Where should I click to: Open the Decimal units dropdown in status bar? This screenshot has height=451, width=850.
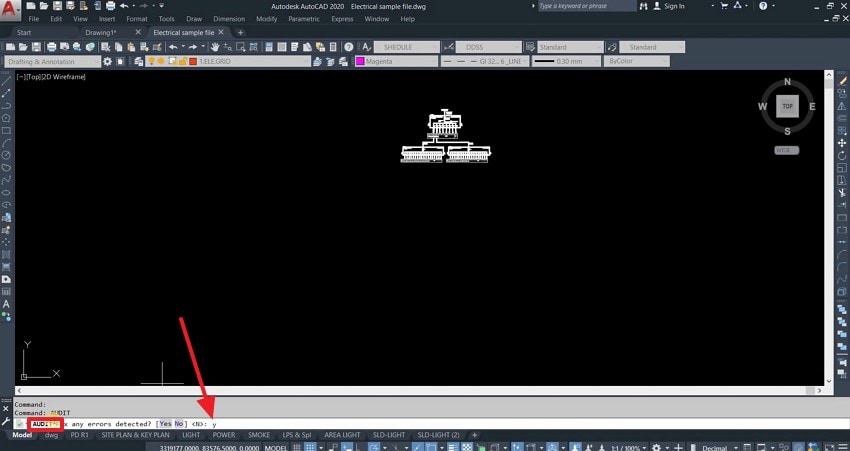(721, 448)
